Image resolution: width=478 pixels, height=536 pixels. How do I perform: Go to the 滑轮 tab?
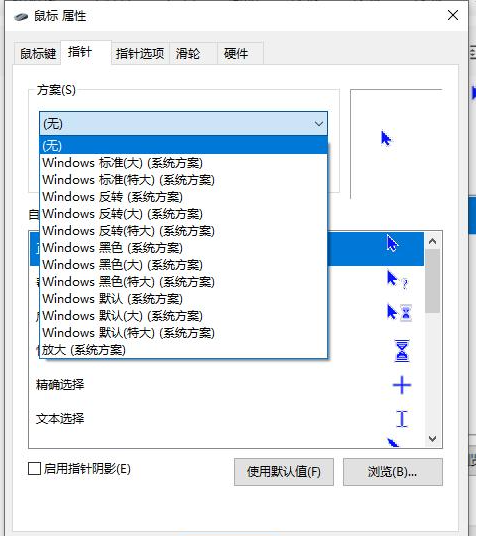click(193, 54)
